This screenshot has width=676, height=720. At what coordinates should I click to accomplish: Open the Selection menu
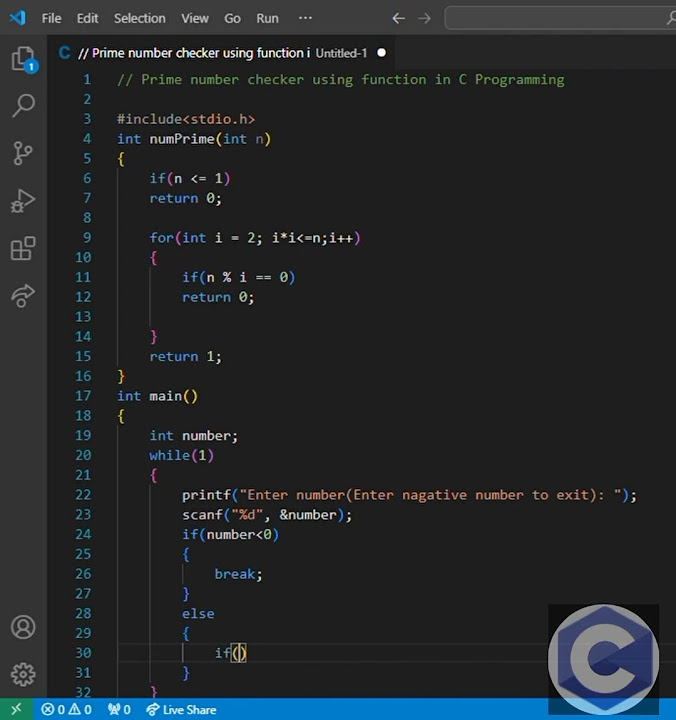(x=140, y=18)
